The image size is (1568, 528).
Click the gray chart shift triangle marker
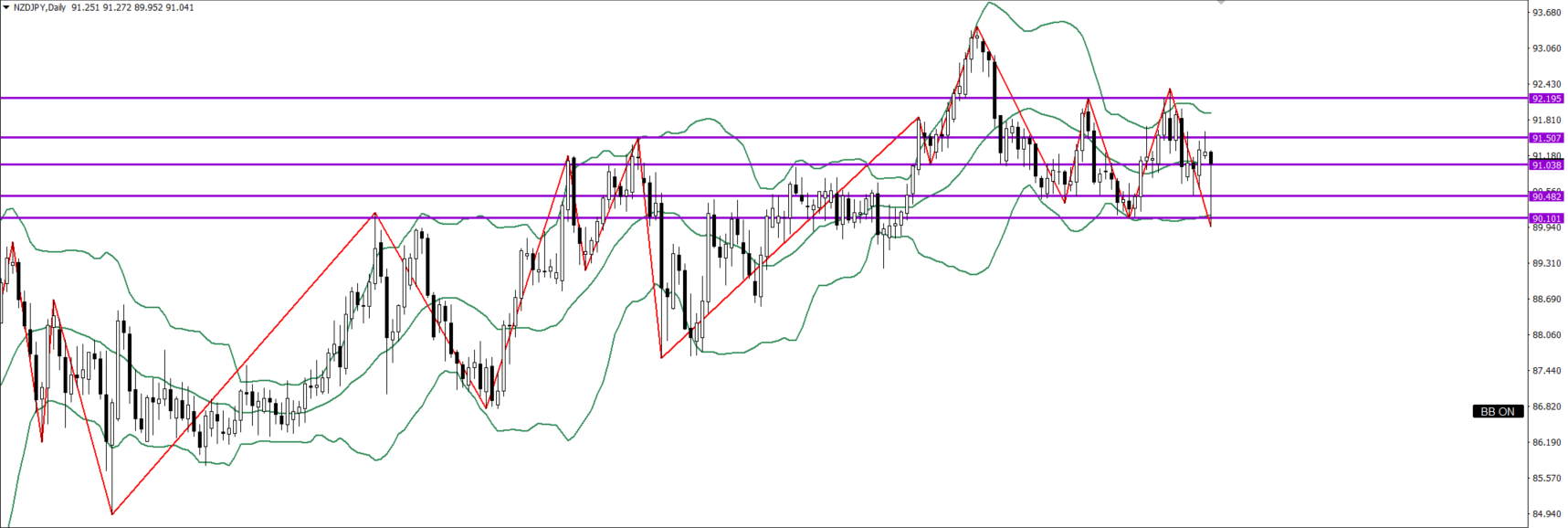1221,3
